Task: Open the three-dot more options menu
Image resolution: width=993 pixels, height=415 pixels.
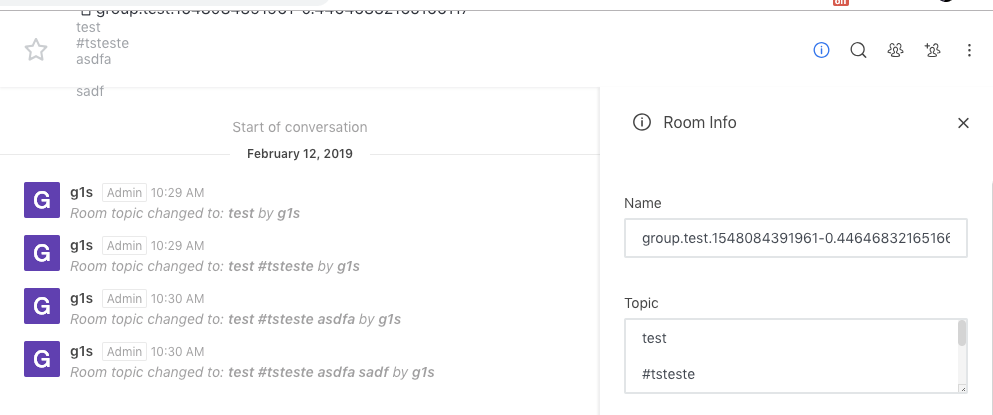Action: 969,50
